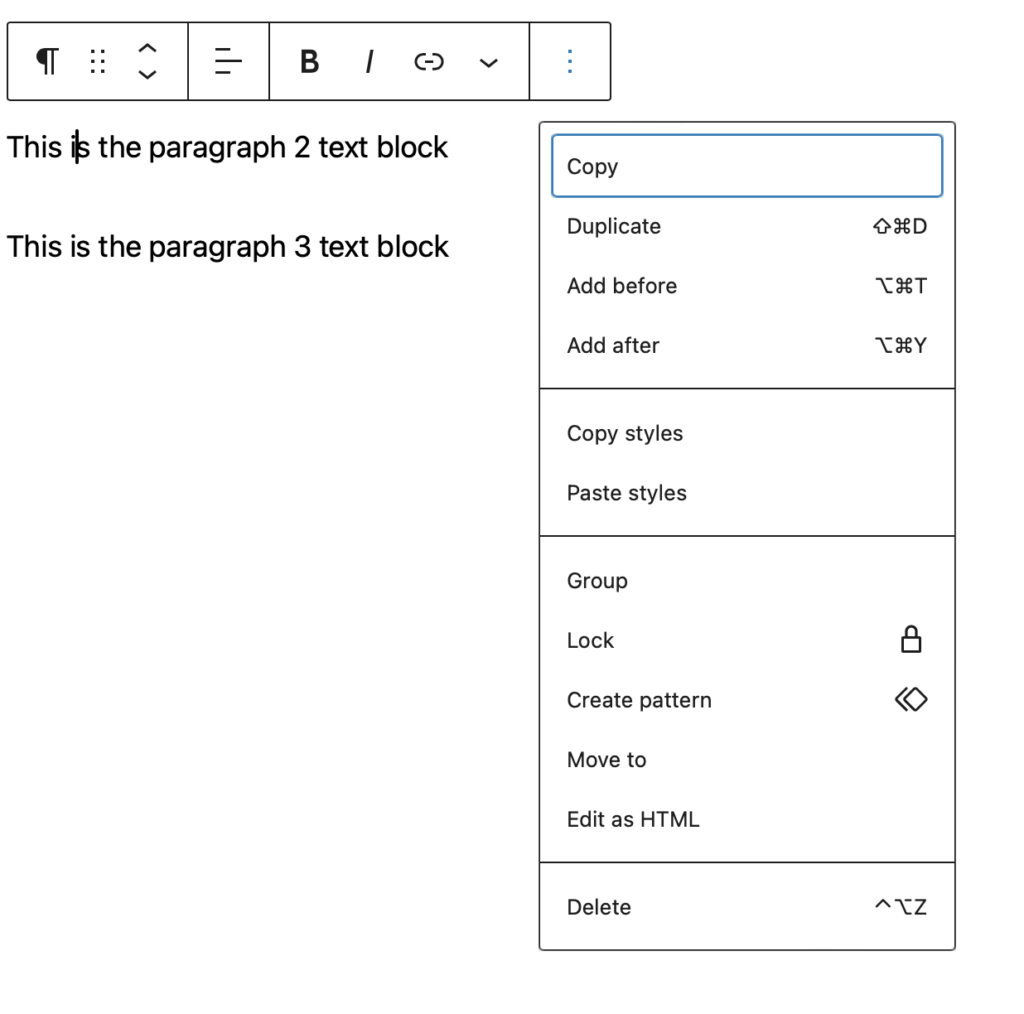The height and width of the screenshot is (1014, 1024).
Task: Open the text alignment control
Action: [228, 62]
